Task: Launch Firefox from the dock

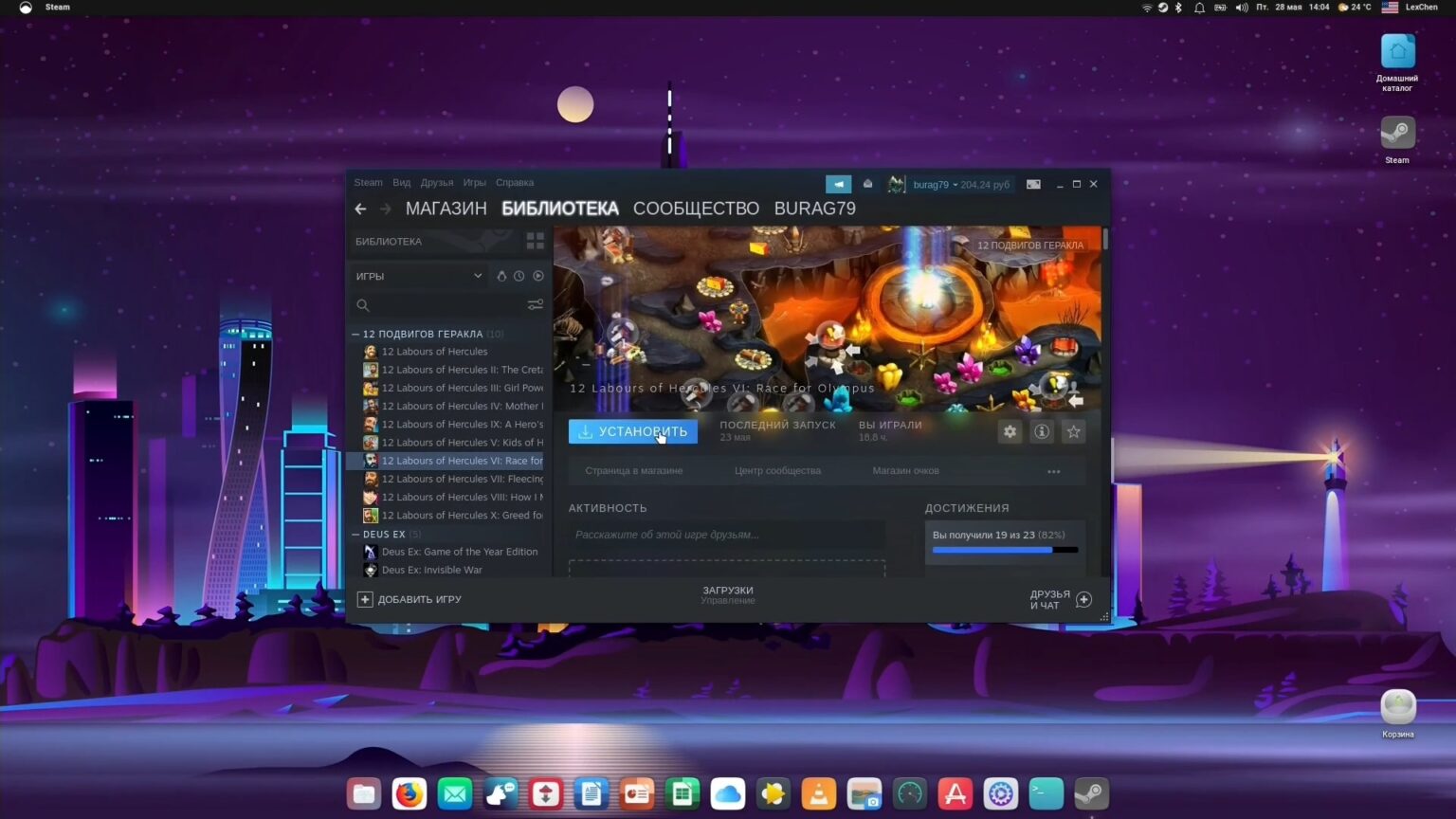Action: (x=409, y=793)
